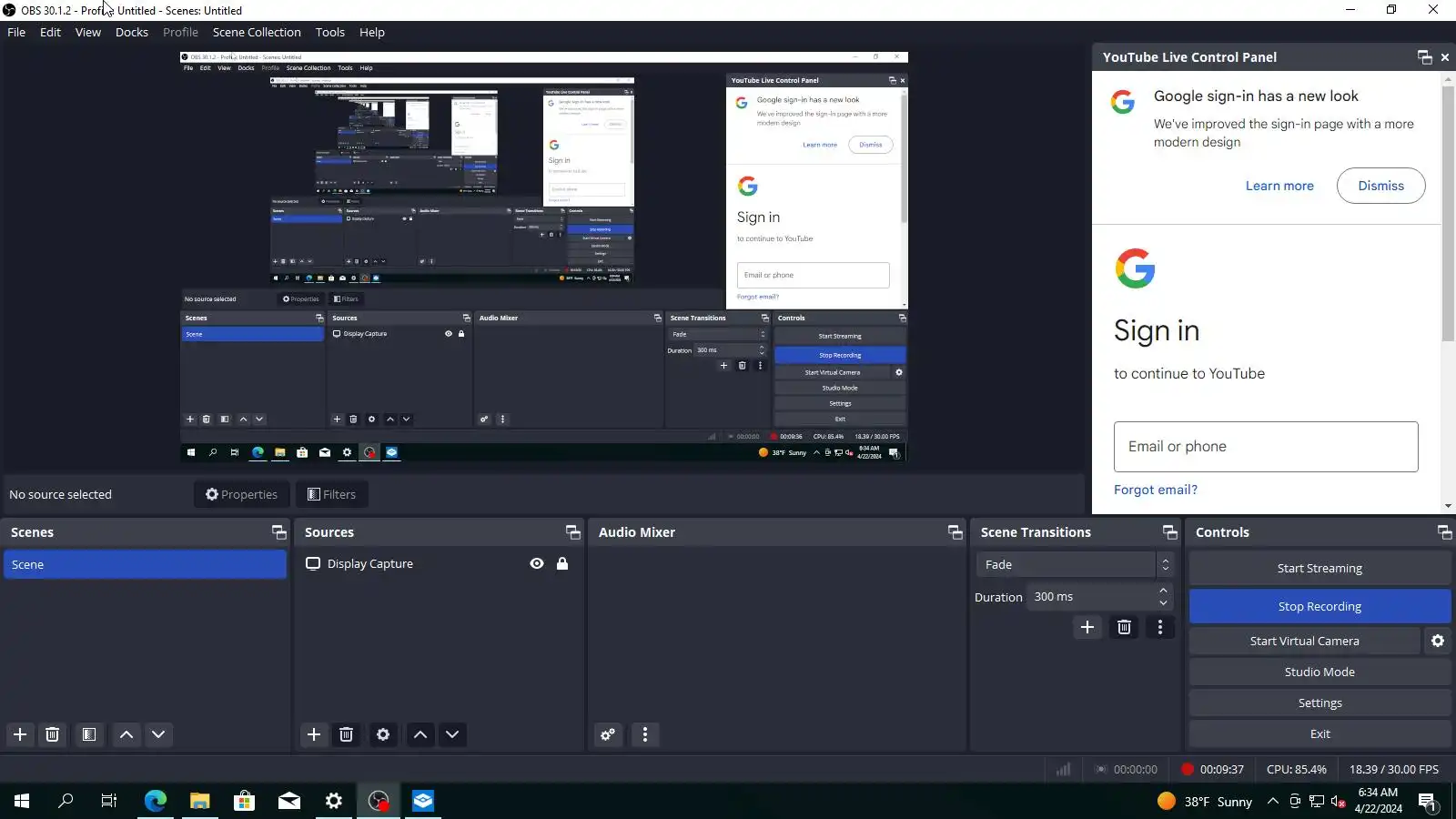Open the clock showing 6:34 AM
This screenshot has height=819, width=1456.
pyautogui.click(x=1378, y=801)
